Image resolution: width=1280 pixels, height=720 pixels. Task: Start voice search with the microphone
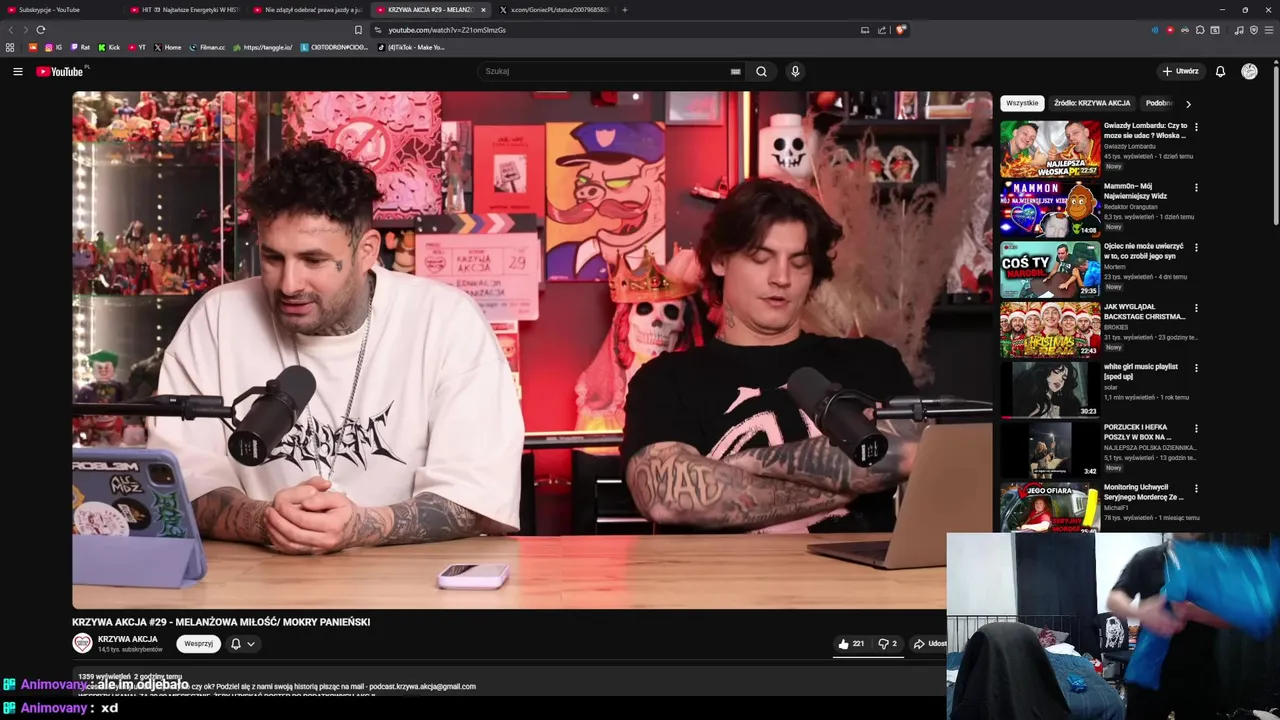point(795,71)
